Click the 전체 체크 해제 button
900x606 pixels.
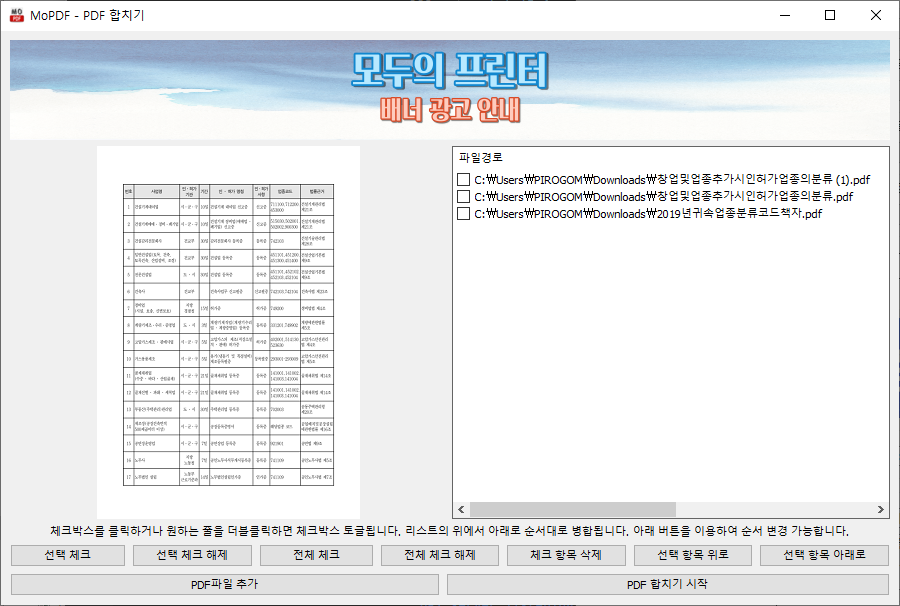point(440,555)
